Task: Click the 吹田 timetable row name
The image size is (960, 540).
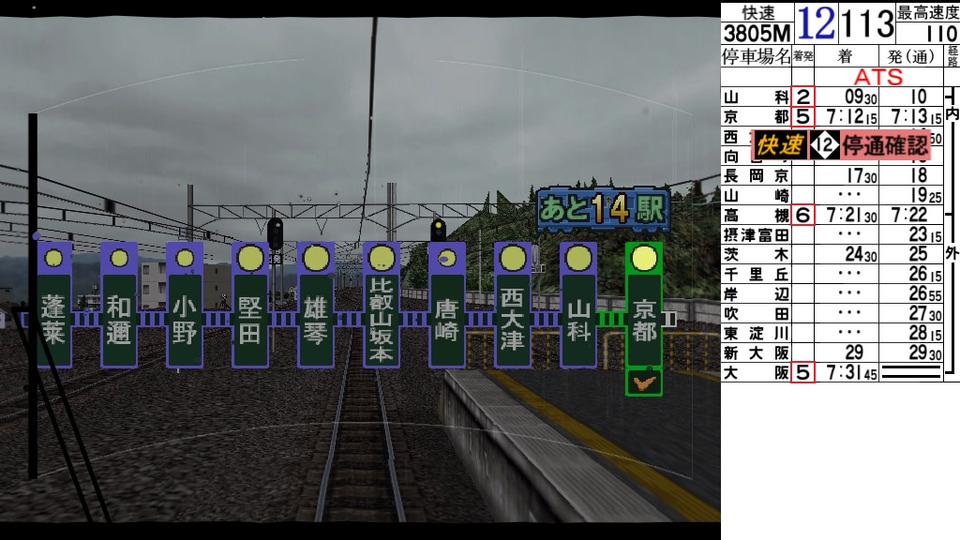Action: [756, 313]
